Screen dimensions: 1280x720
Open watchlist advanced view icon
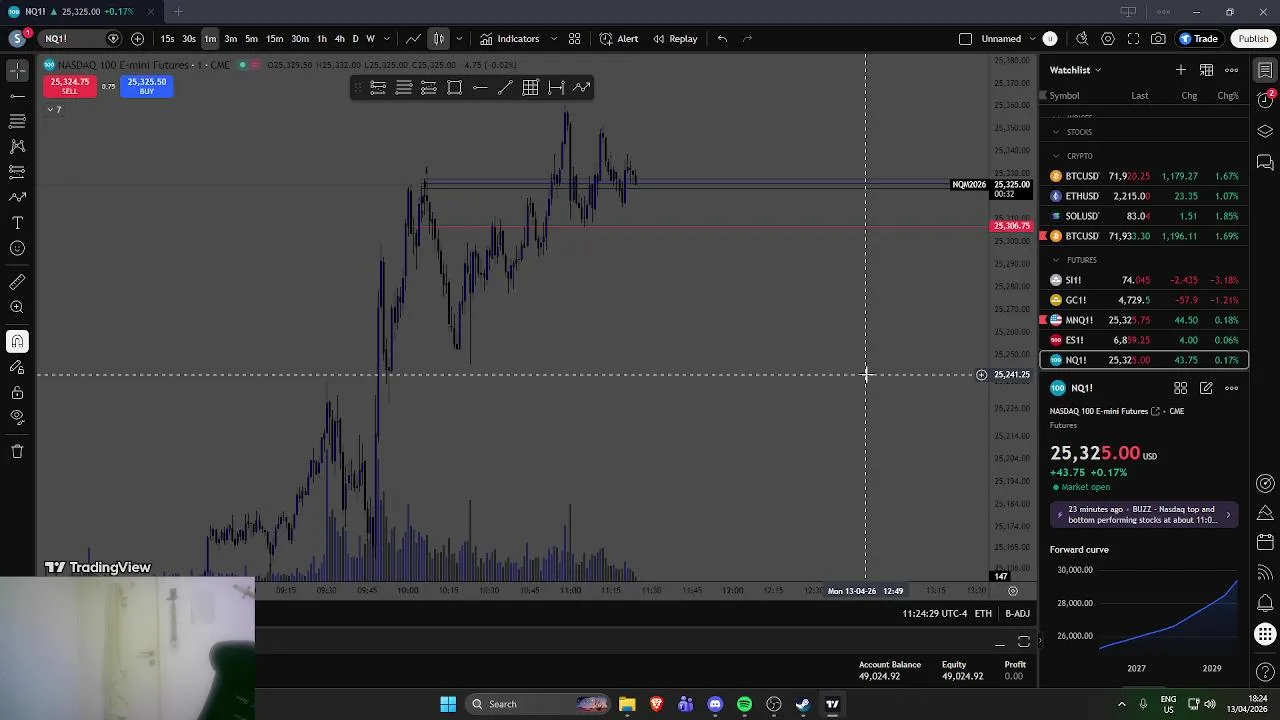pyautogui.click(x=1206, y=70)
